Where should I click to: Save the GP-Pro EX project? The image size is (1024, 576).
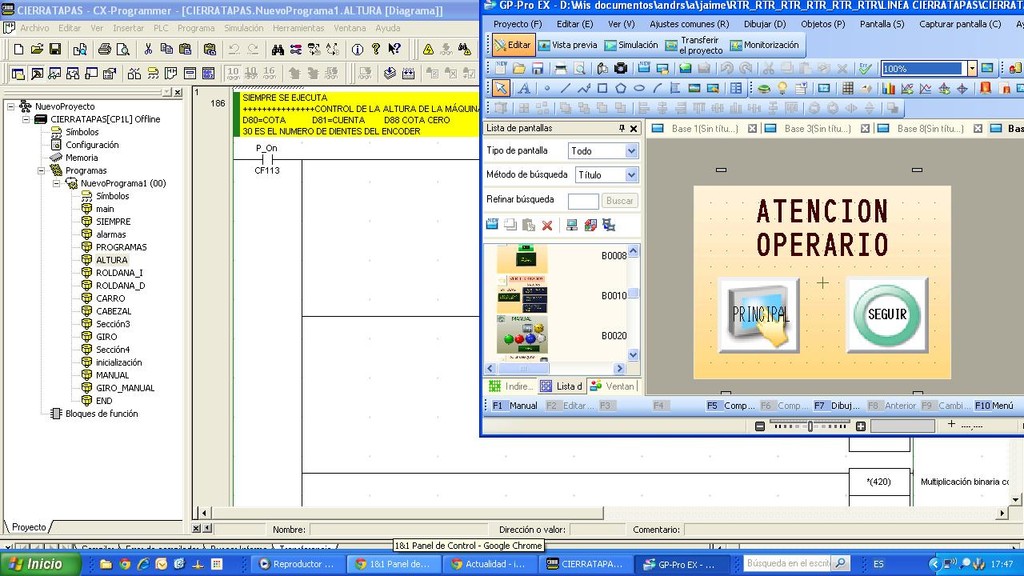[x=538, y=68]
